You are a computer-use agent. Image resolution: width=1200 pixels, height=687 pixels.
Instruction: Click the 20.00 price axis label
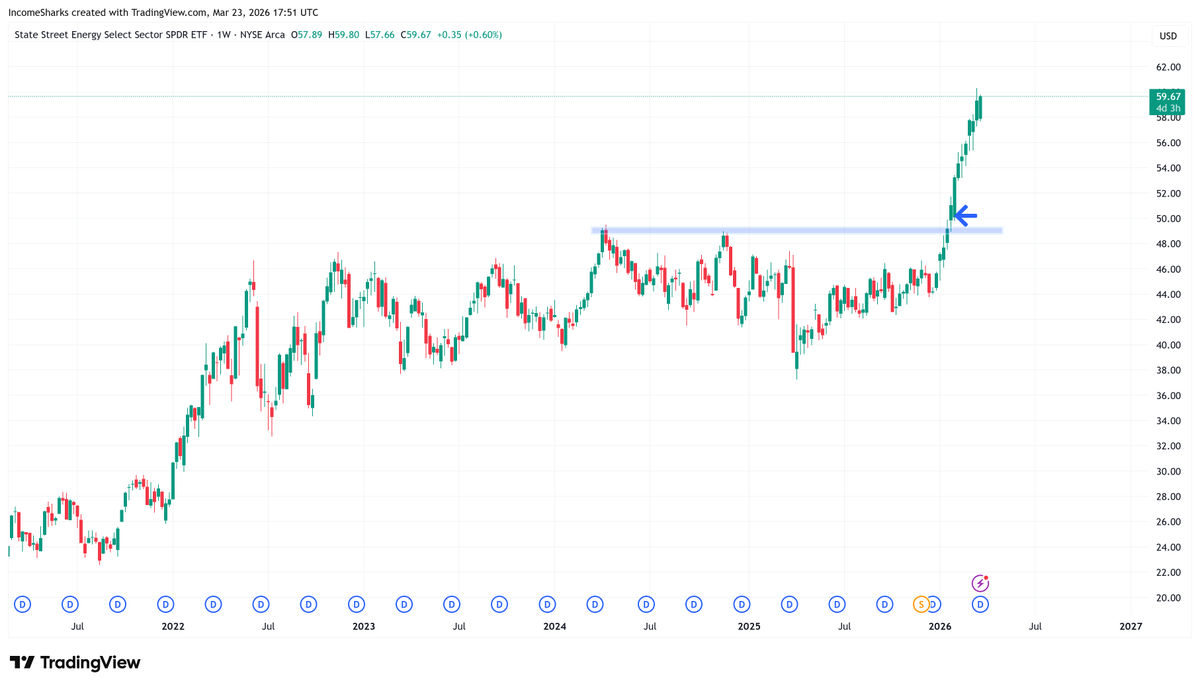coord(1168,598)
